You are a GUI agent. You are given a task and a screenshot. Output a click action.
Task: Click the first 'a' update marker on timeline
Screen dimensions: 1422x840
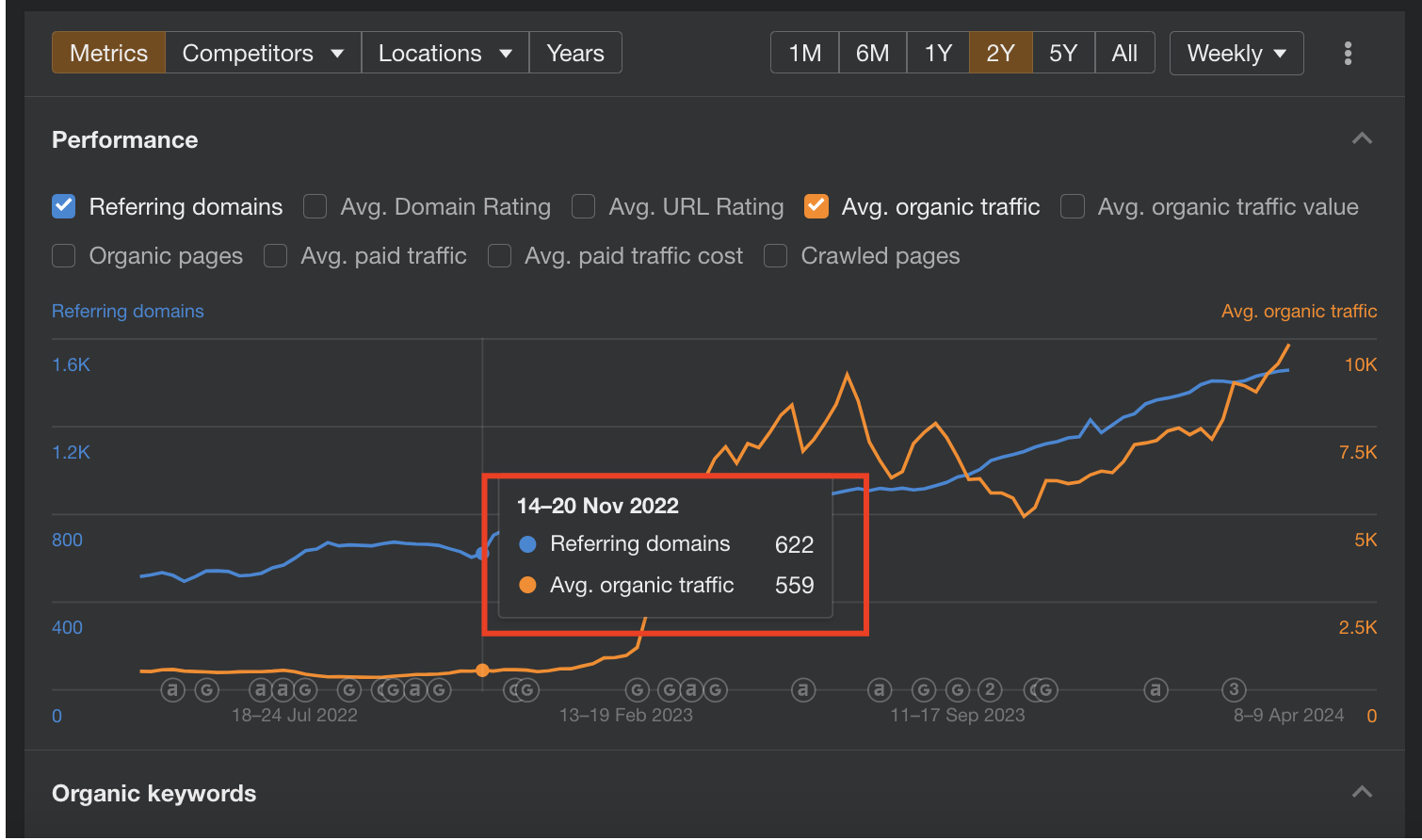tap(172, 690)
